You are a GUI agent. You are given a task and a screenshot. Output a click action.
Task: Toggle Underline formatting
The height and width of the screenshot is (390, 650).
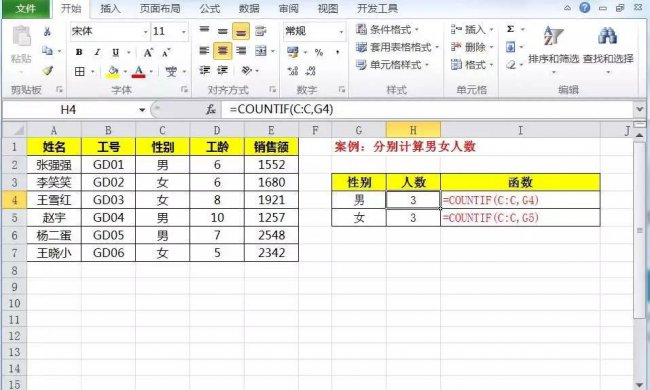coord(116,52)
